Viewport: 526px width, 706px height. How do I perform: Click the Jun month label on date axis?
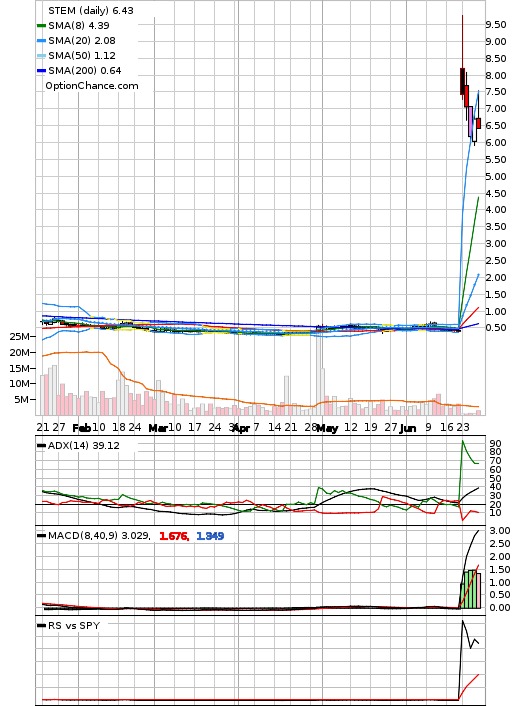point(408,428)
